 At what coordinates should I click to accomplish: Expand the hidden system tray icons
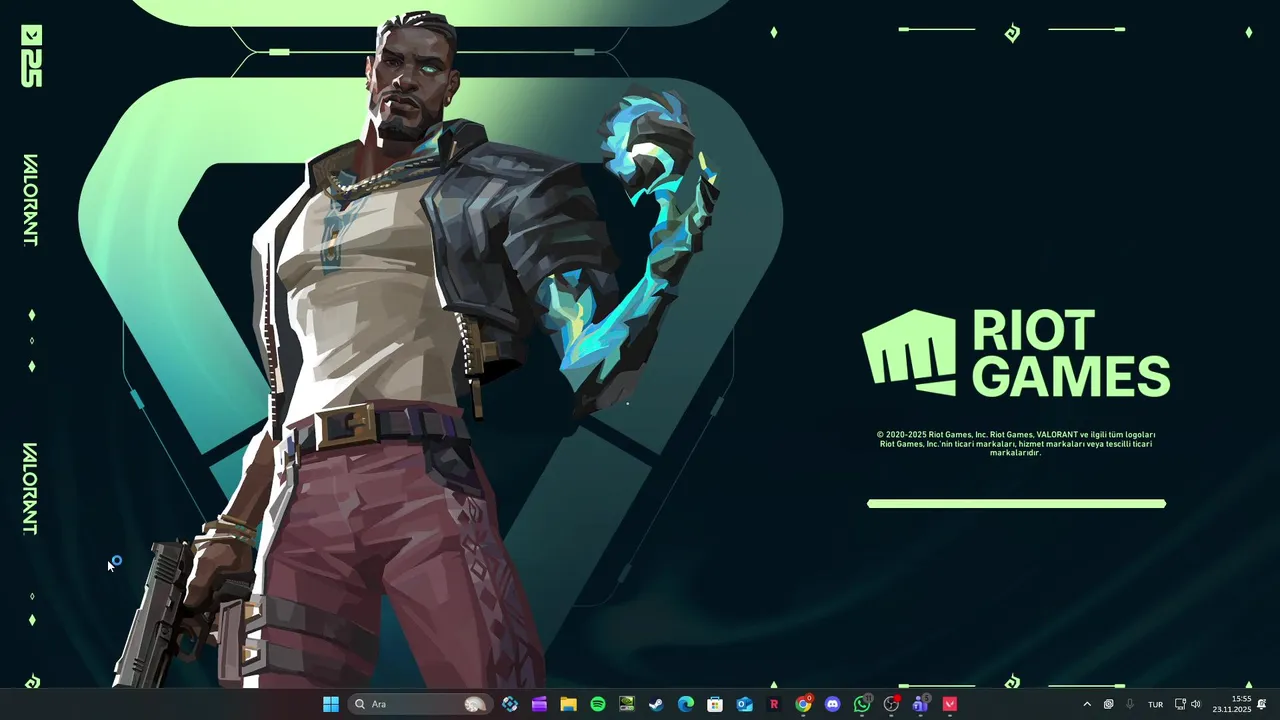[x=1087, y=704]
